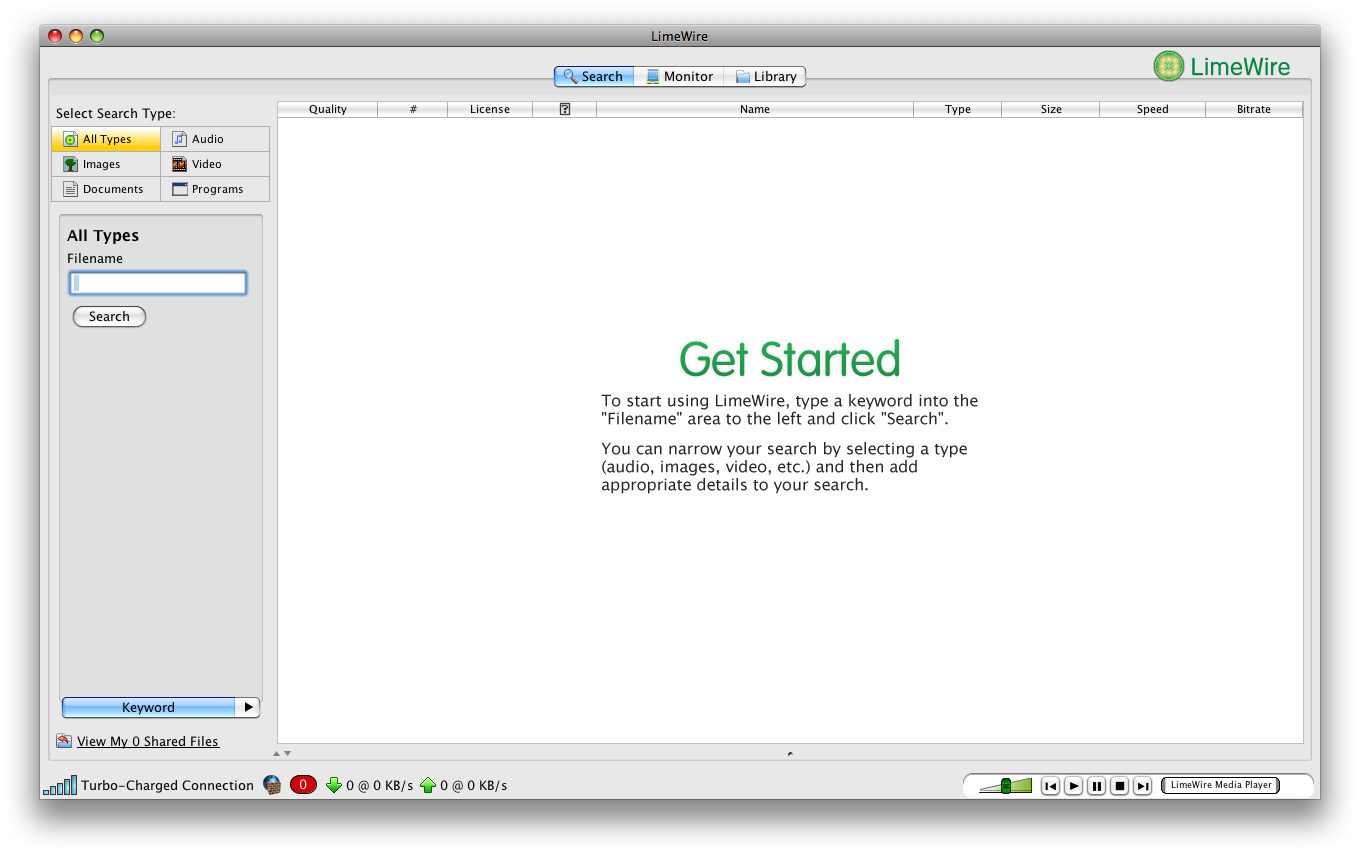Screen dimensions: 1360x854
Task: Sort by the # column header
Action: click(x=413, y=109)
